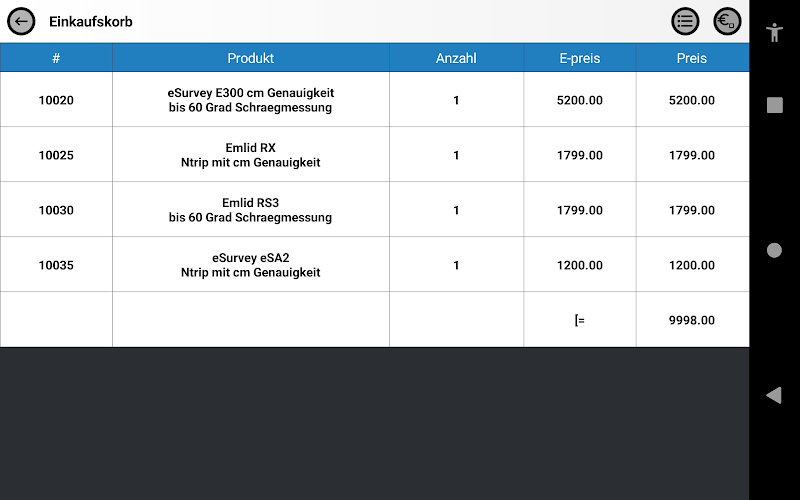Viewport: 800px width, 500px height.
Task: Click the Preis column header
Action: coord(692,58)
